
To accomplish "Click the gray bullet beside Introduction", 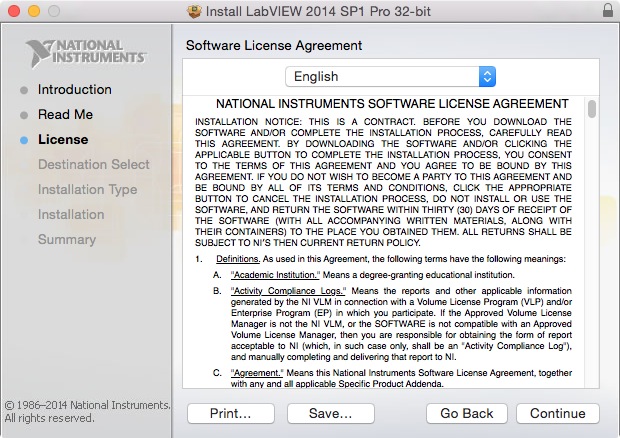I will pyautogui.click(x=24, y=90).
